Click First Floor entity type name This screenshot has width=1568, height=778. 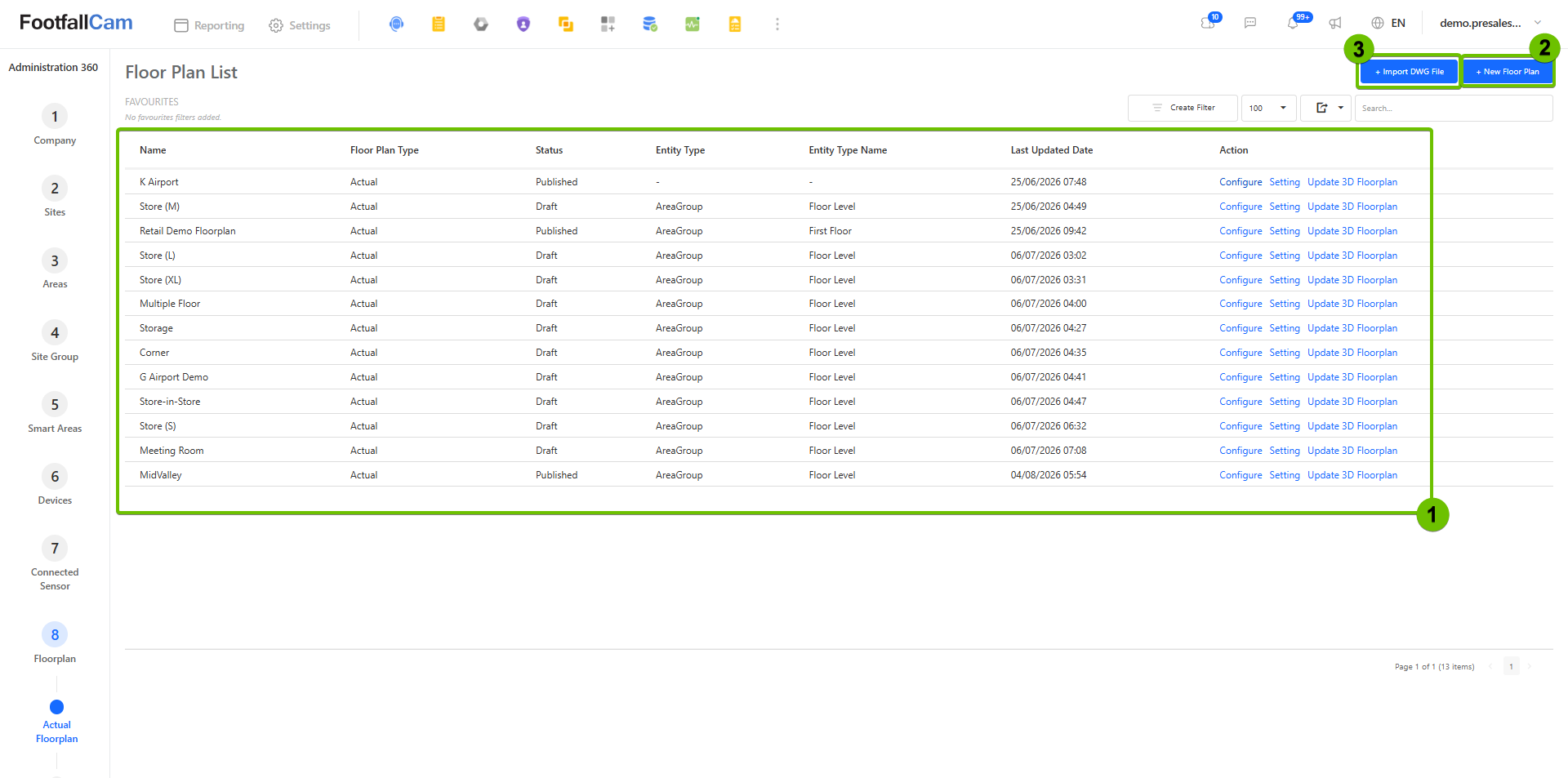point(830,231)
